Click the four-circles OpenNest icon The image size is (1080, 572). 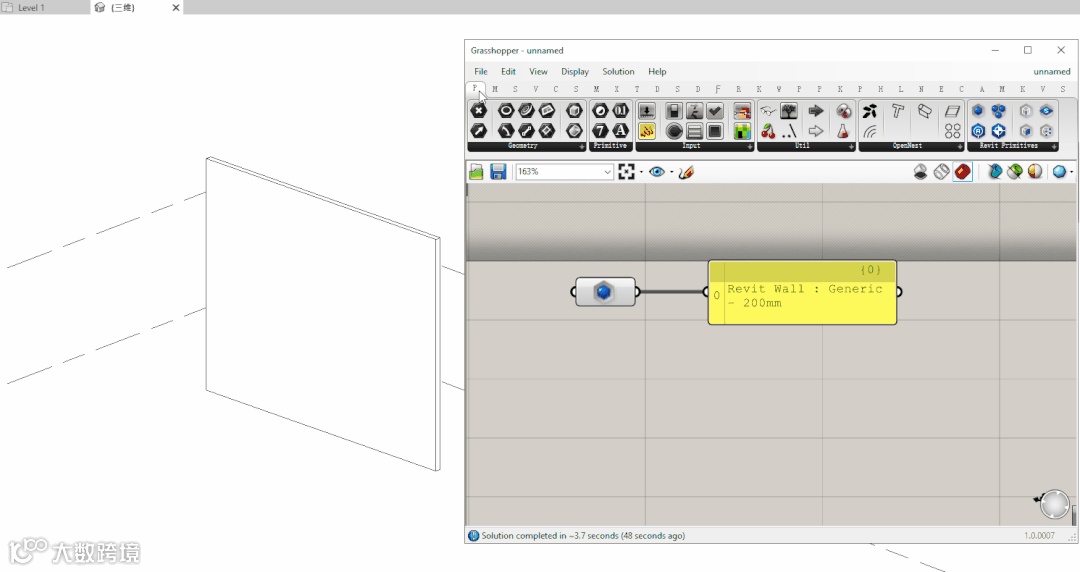click(952, 130)
